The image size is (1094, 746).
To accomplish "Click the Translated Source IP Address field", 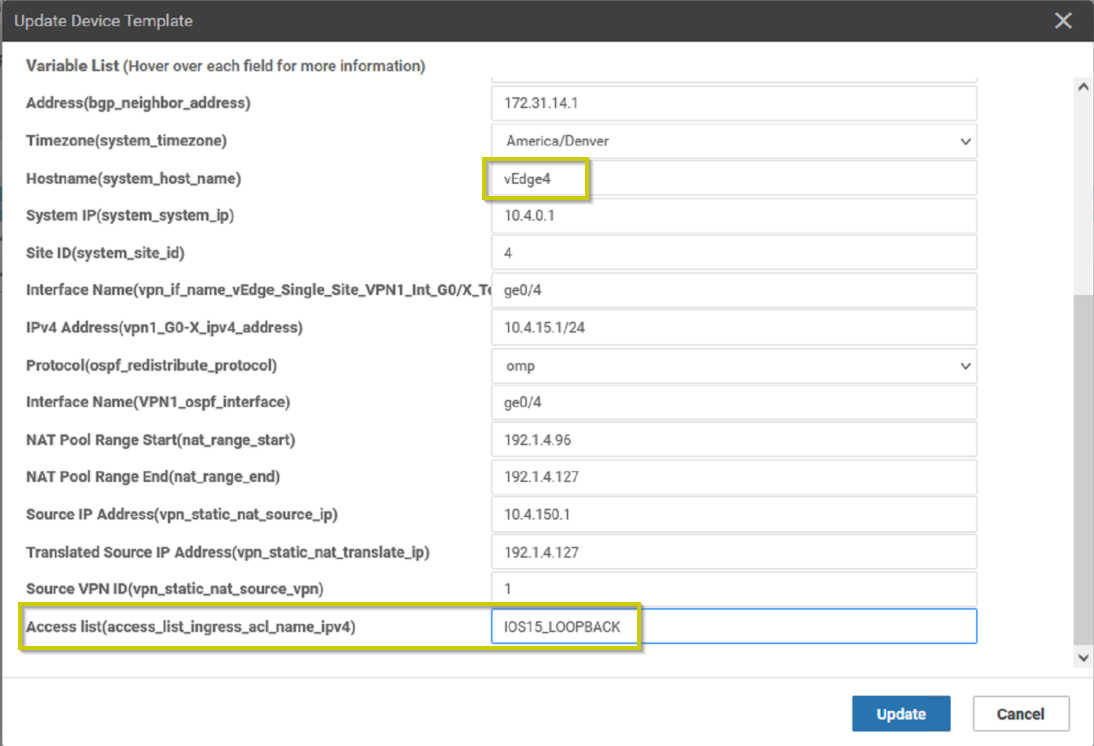I will point(733,552).
